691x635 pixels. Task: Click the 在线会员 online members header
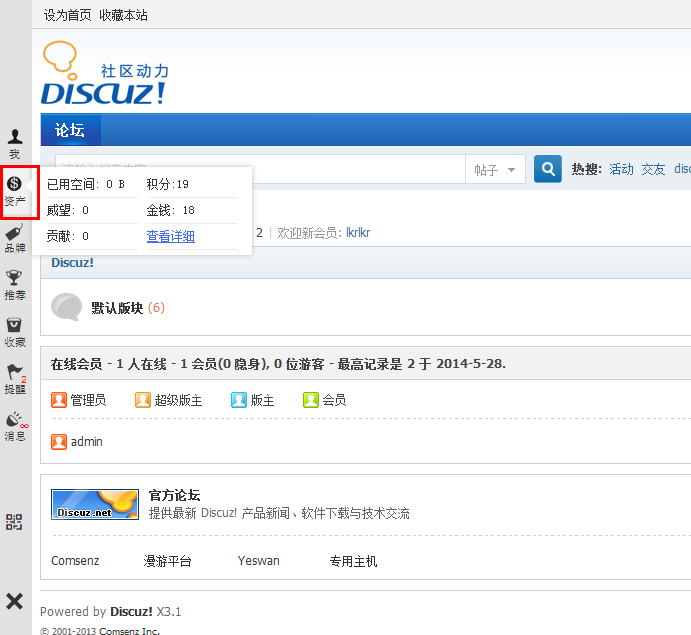[x=278, y=364]
